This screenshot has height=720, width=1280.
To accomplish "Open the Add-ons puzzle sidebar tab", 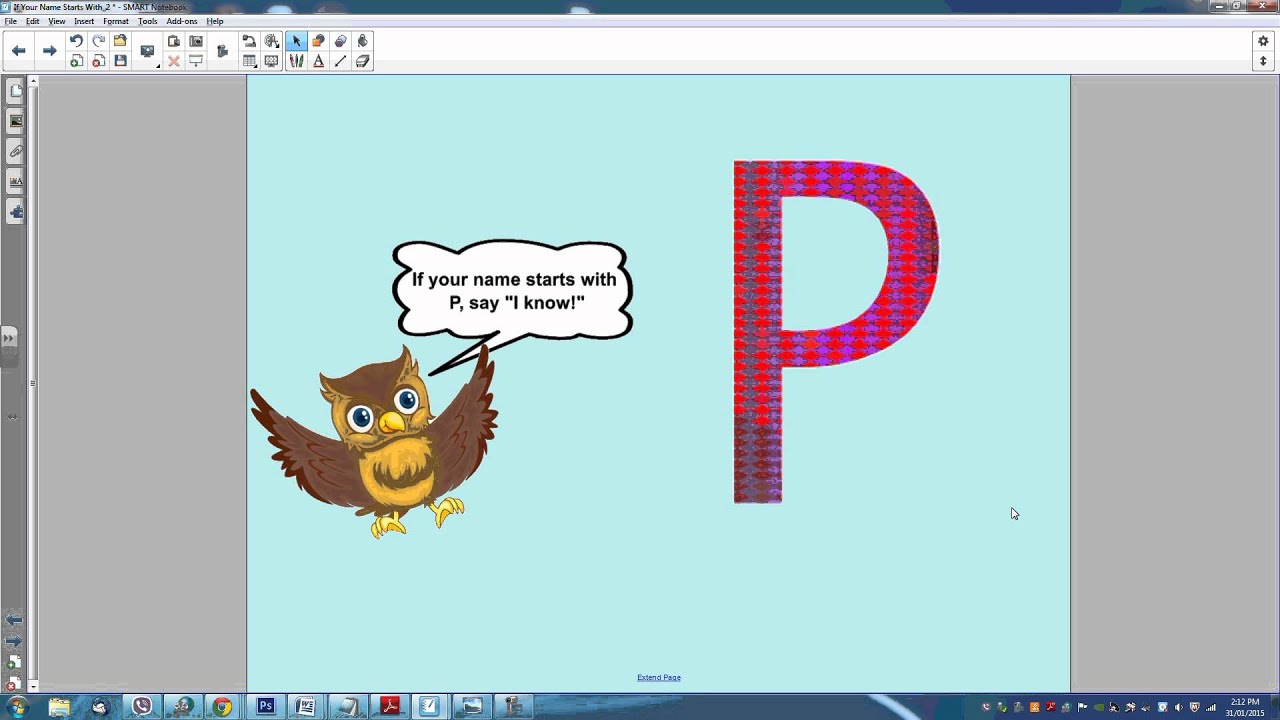I will point(15,211).
